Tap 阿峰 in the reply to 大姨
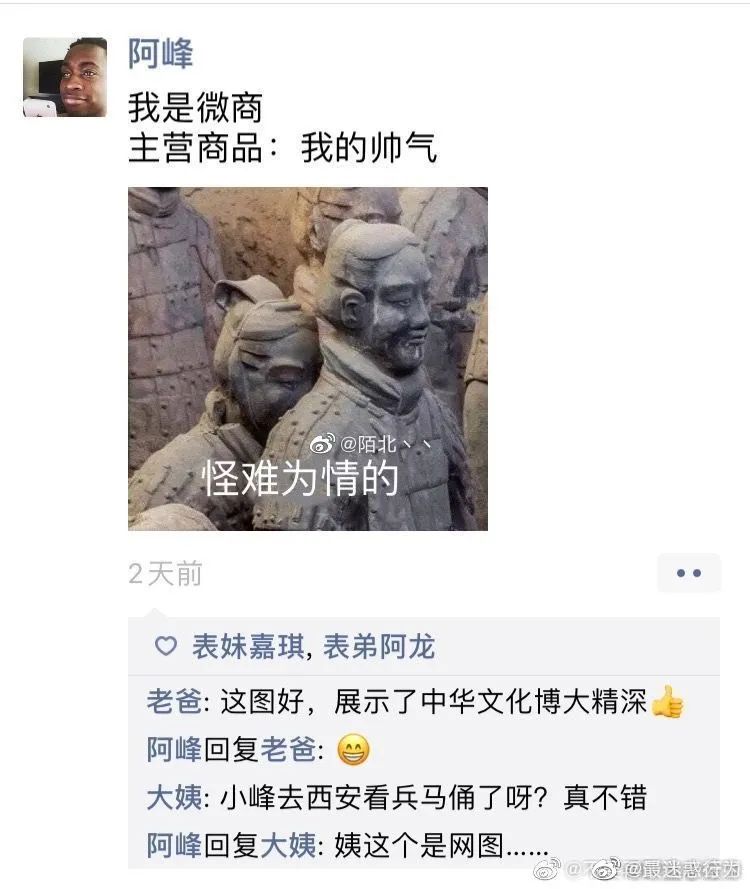The height and width of the screenshot is (889, 750). pyautogui.click(x=174, y=845)
